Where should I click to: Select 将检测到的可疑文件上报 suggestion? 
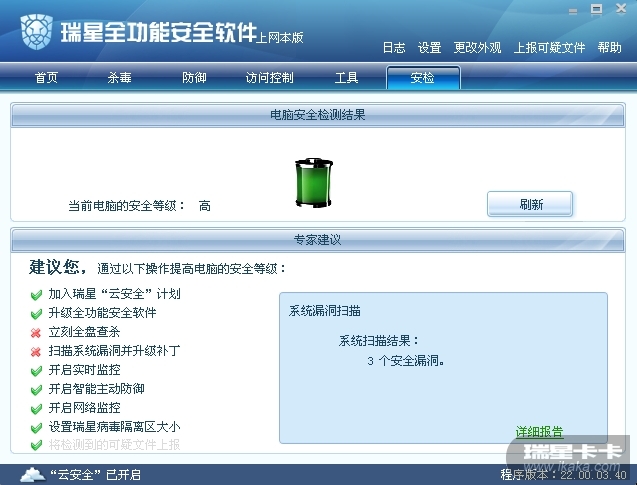point(114,444)
